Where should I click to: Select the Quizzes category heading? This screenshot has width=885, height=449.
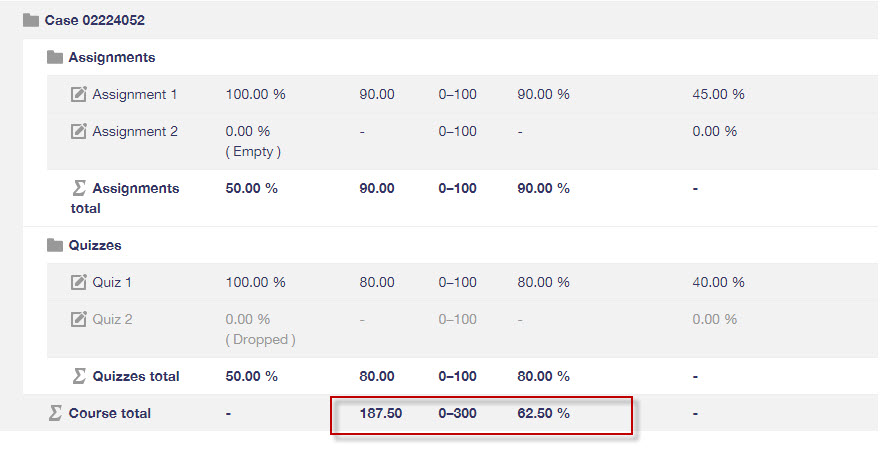[x=95, y=245]
